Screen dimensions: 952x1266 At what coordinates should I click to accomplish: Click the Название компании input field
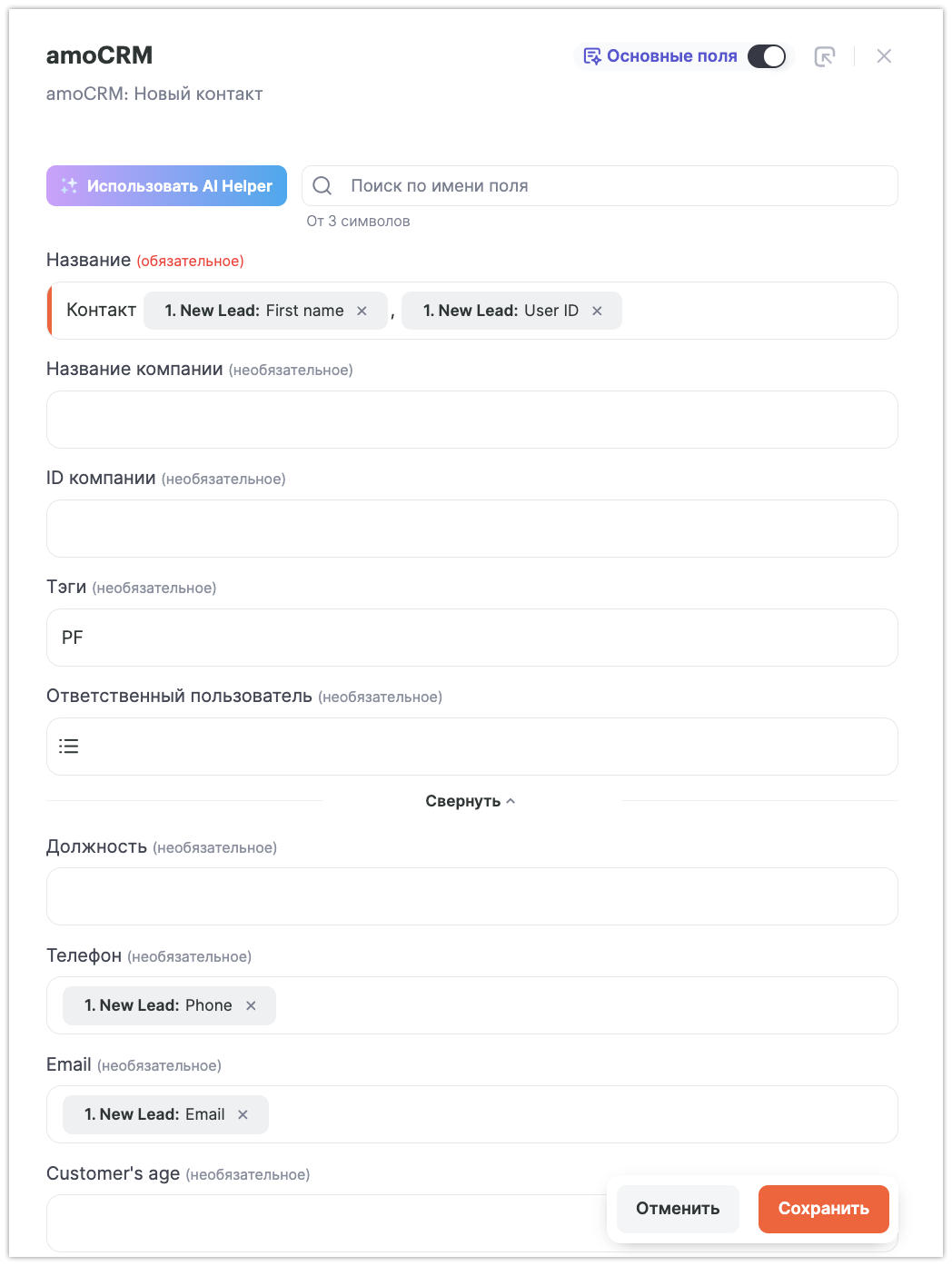click(x=471, y=420)
